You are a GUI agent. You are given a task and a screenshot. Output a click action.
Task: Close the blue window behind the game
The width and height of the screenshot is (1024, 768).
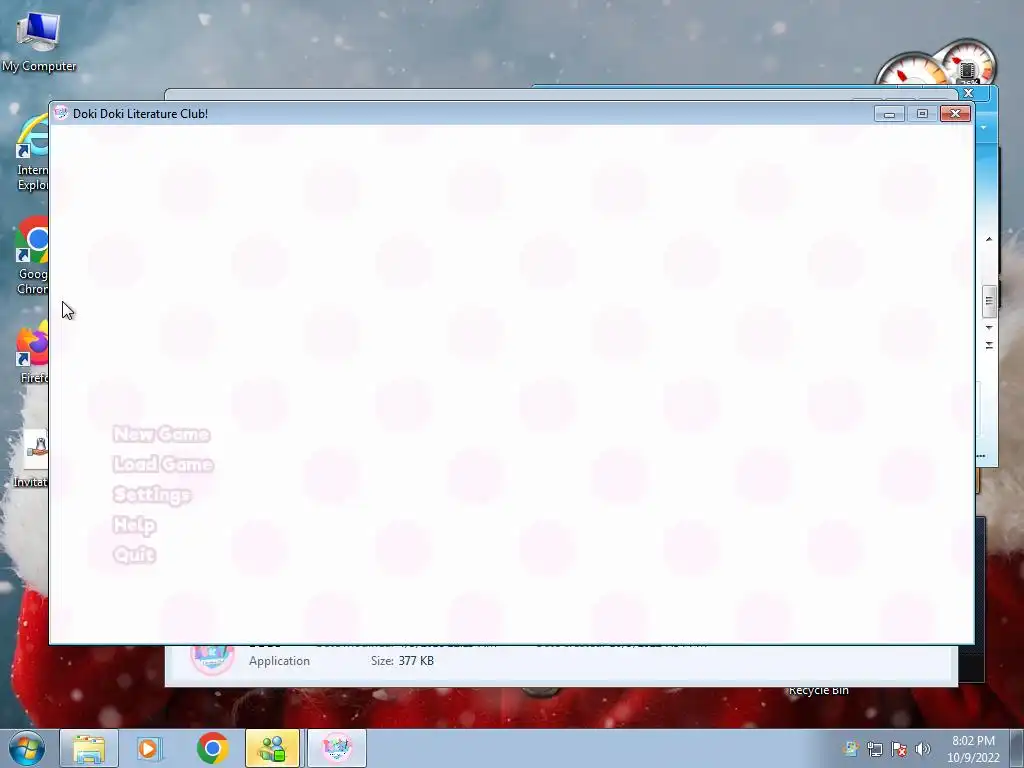[969, 93]
